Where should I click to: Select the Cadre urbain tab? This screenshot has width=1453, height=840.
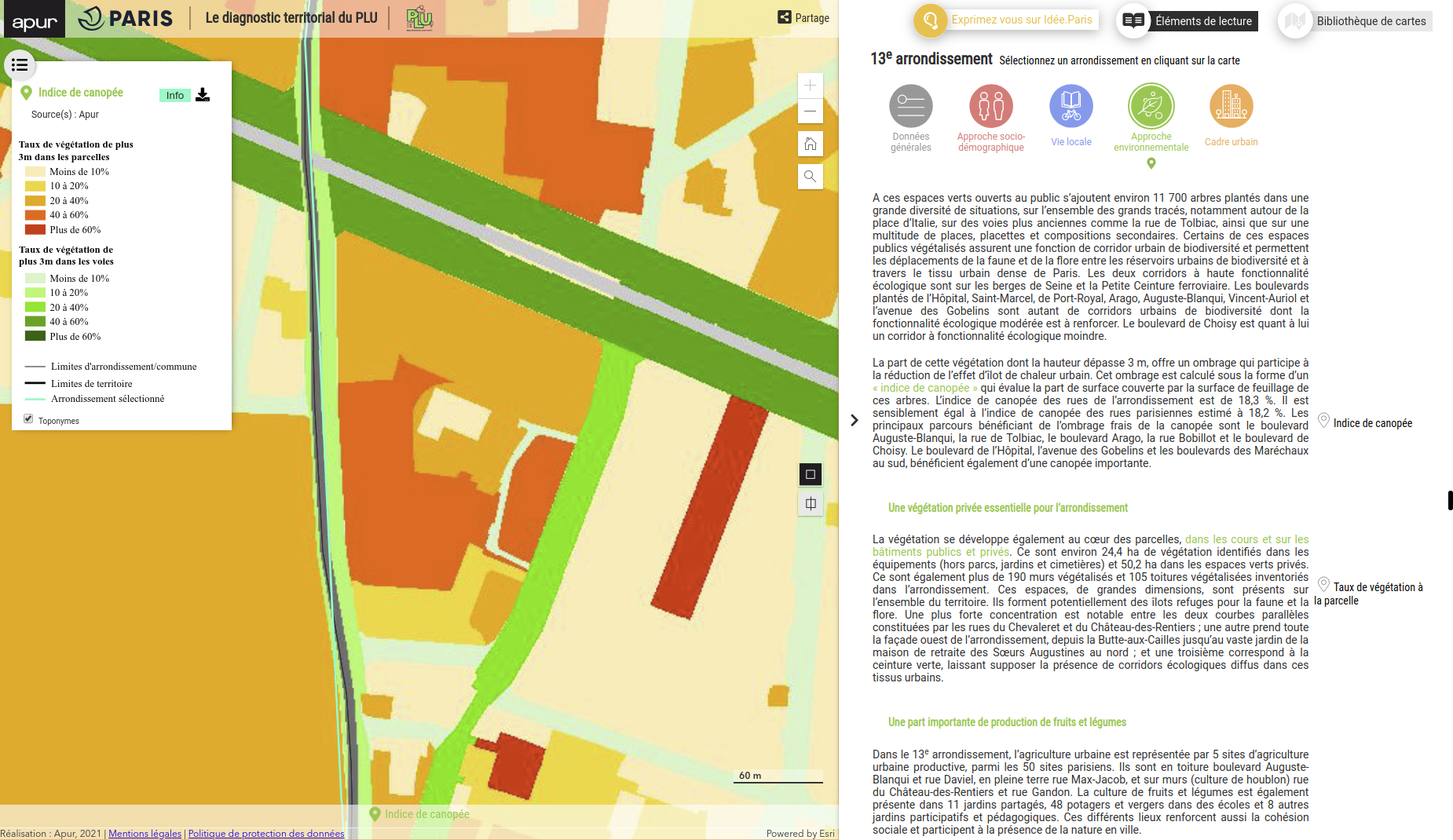[1231, 107]
